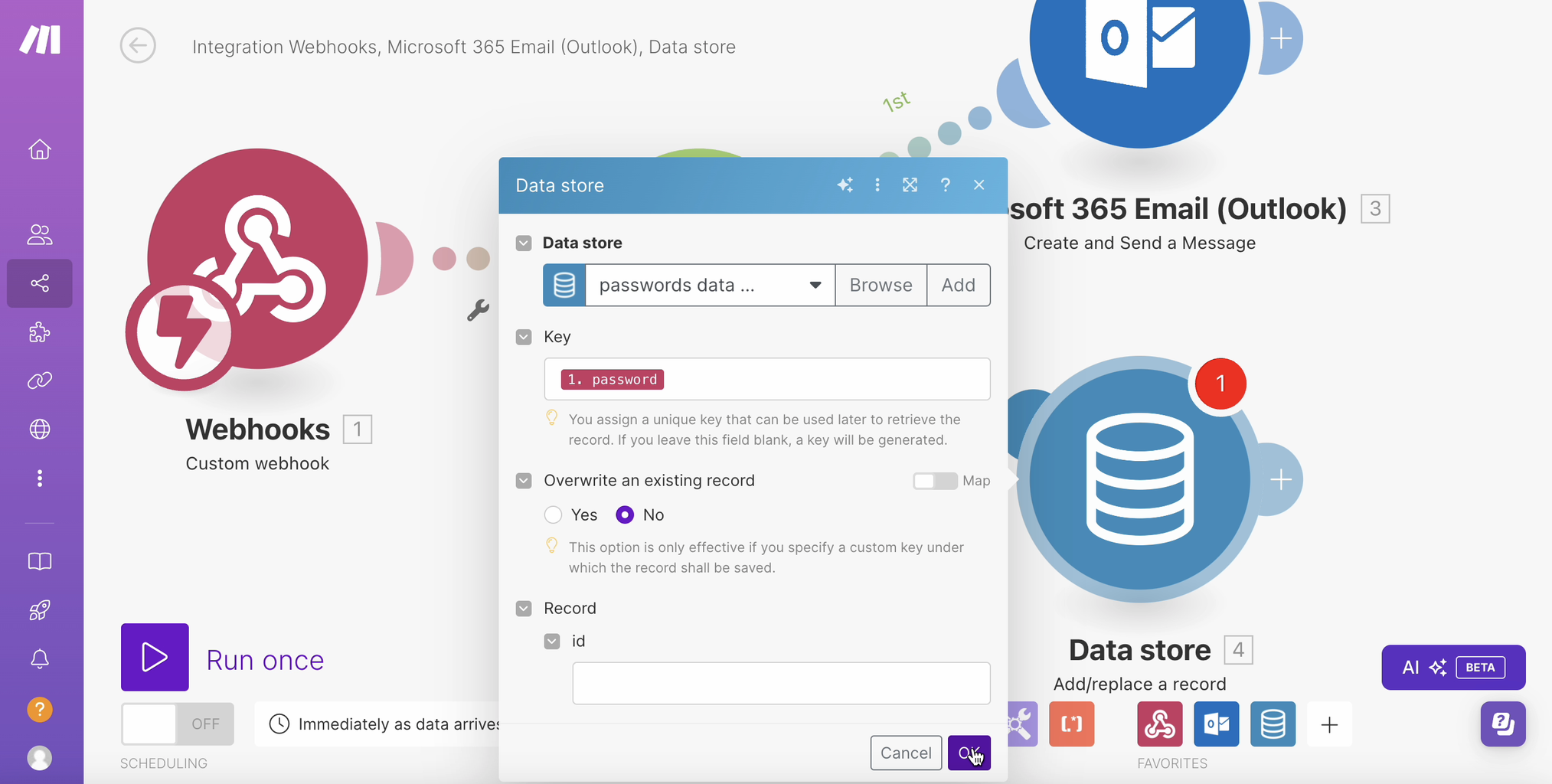Image resolution: width=1552 pixels, height=784 pixels.
Task: Click the Webhooks favorite icon in toolbar
Action: click(1160, 724)
